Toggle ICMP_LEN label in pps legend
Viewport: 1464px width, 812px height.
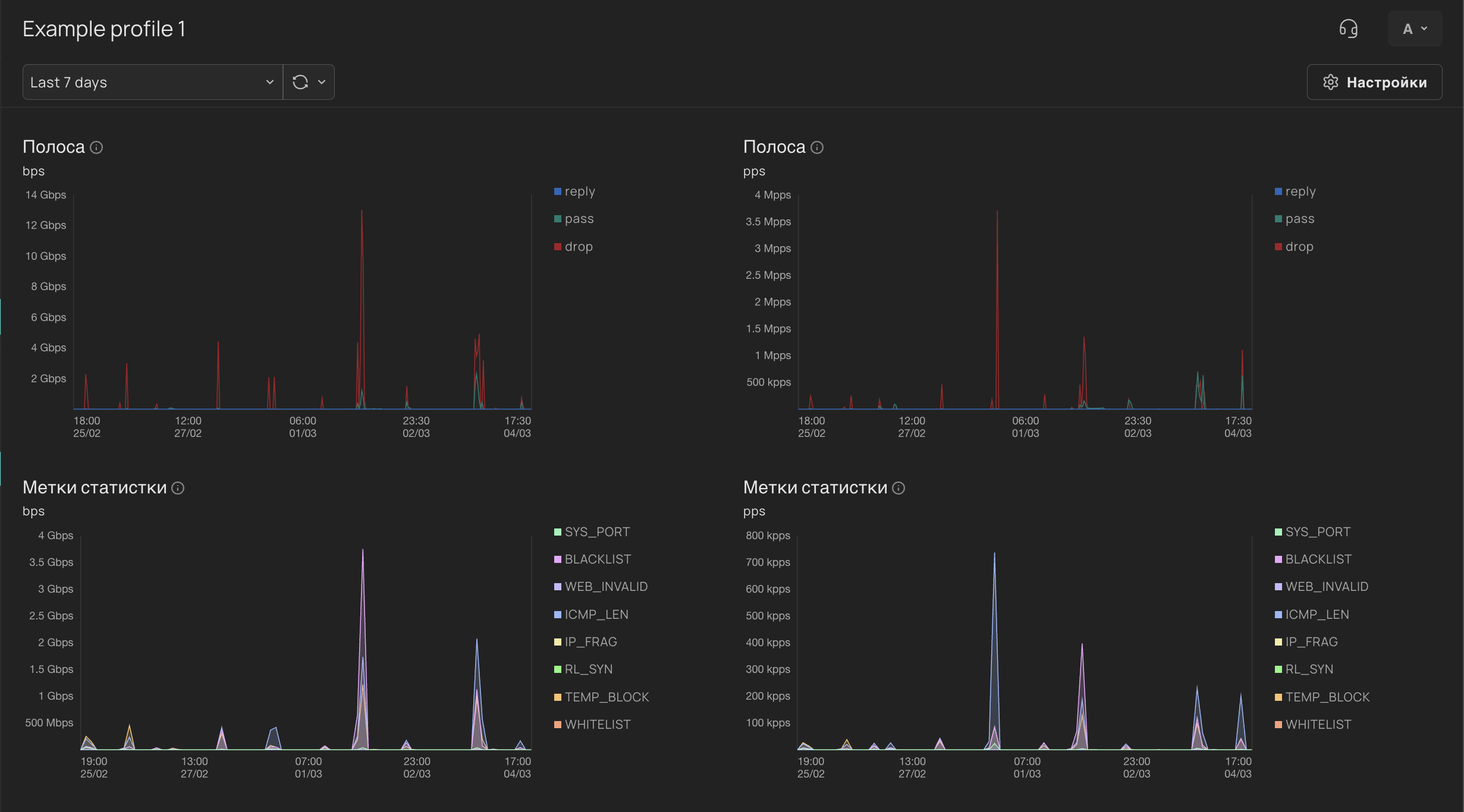[x=1317, y=615]
